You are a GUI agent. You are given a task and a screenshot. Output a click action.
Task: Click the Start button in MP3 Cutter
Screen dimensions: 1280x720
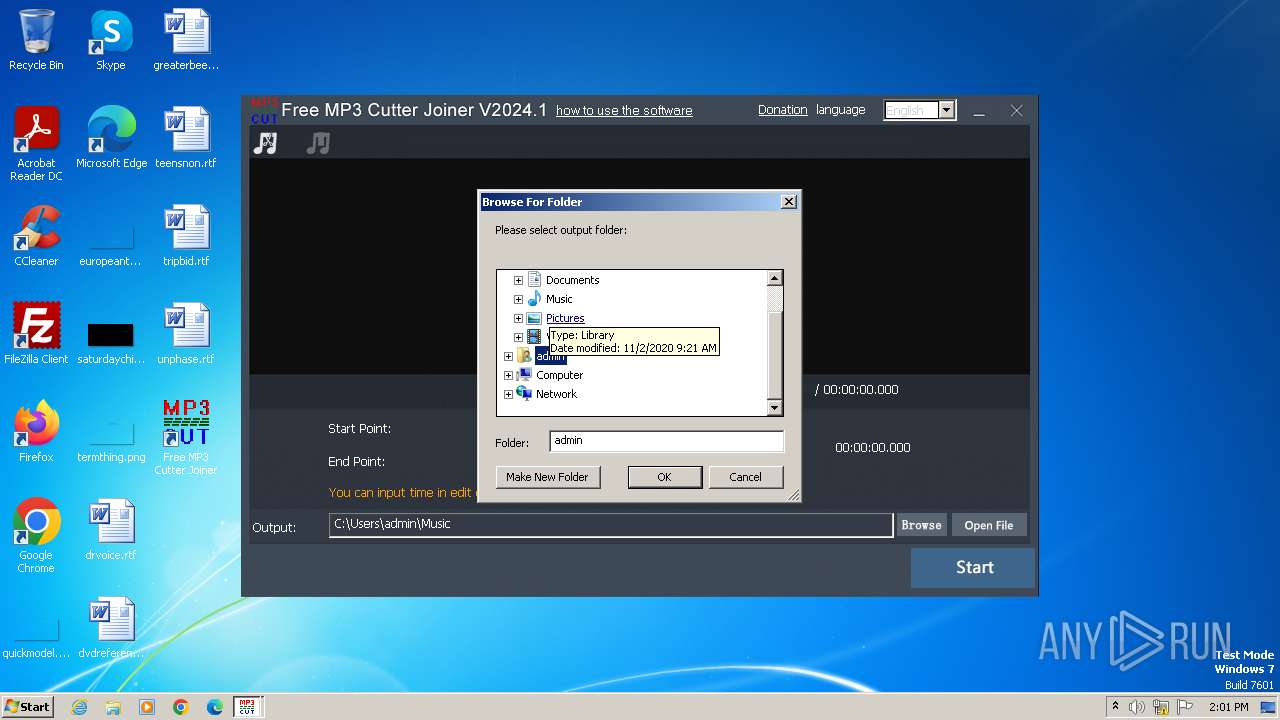point(974,567)
